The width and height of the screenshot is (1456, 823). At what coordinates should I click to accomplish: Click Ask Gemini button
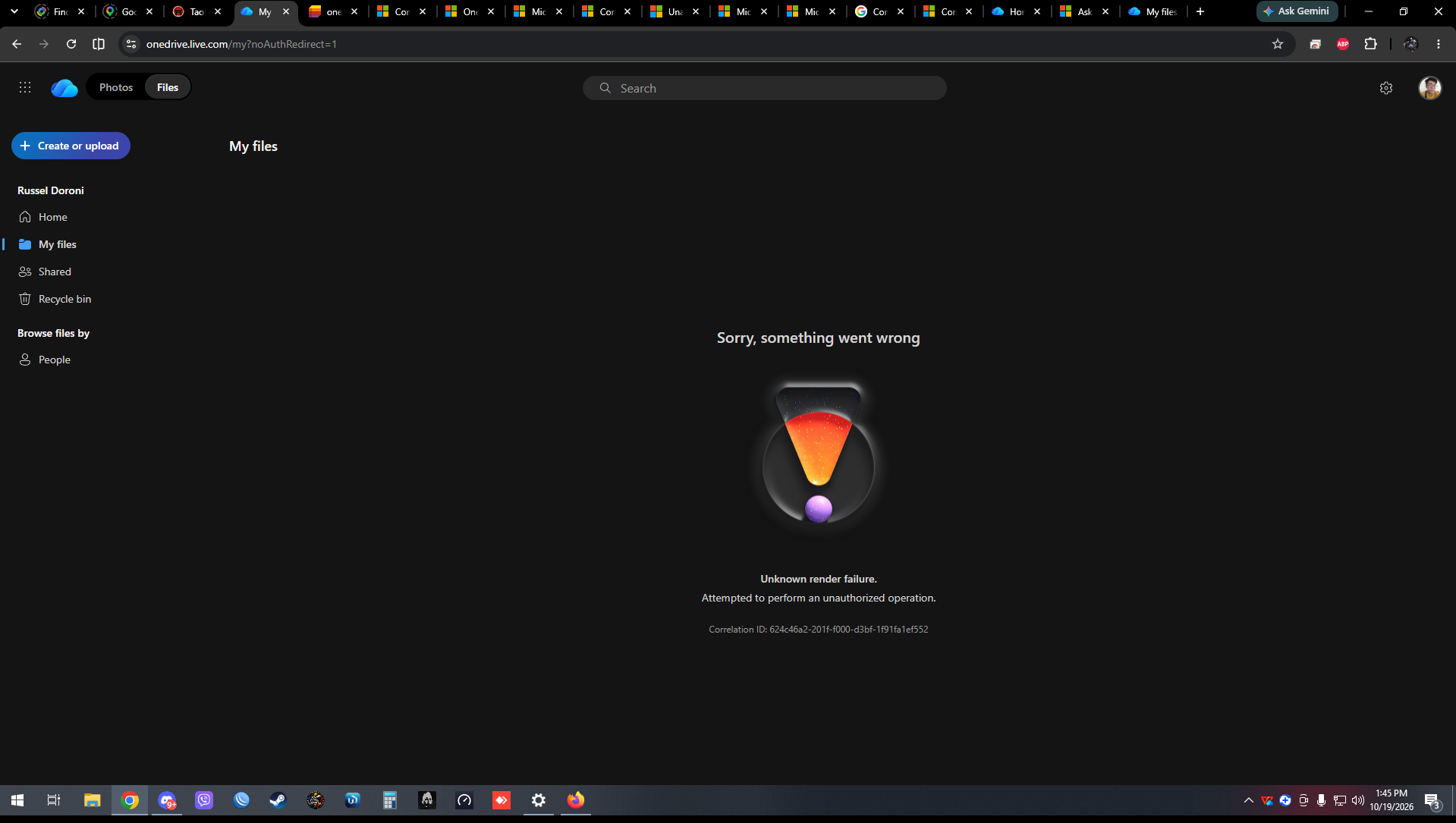tap(1297, 11)
